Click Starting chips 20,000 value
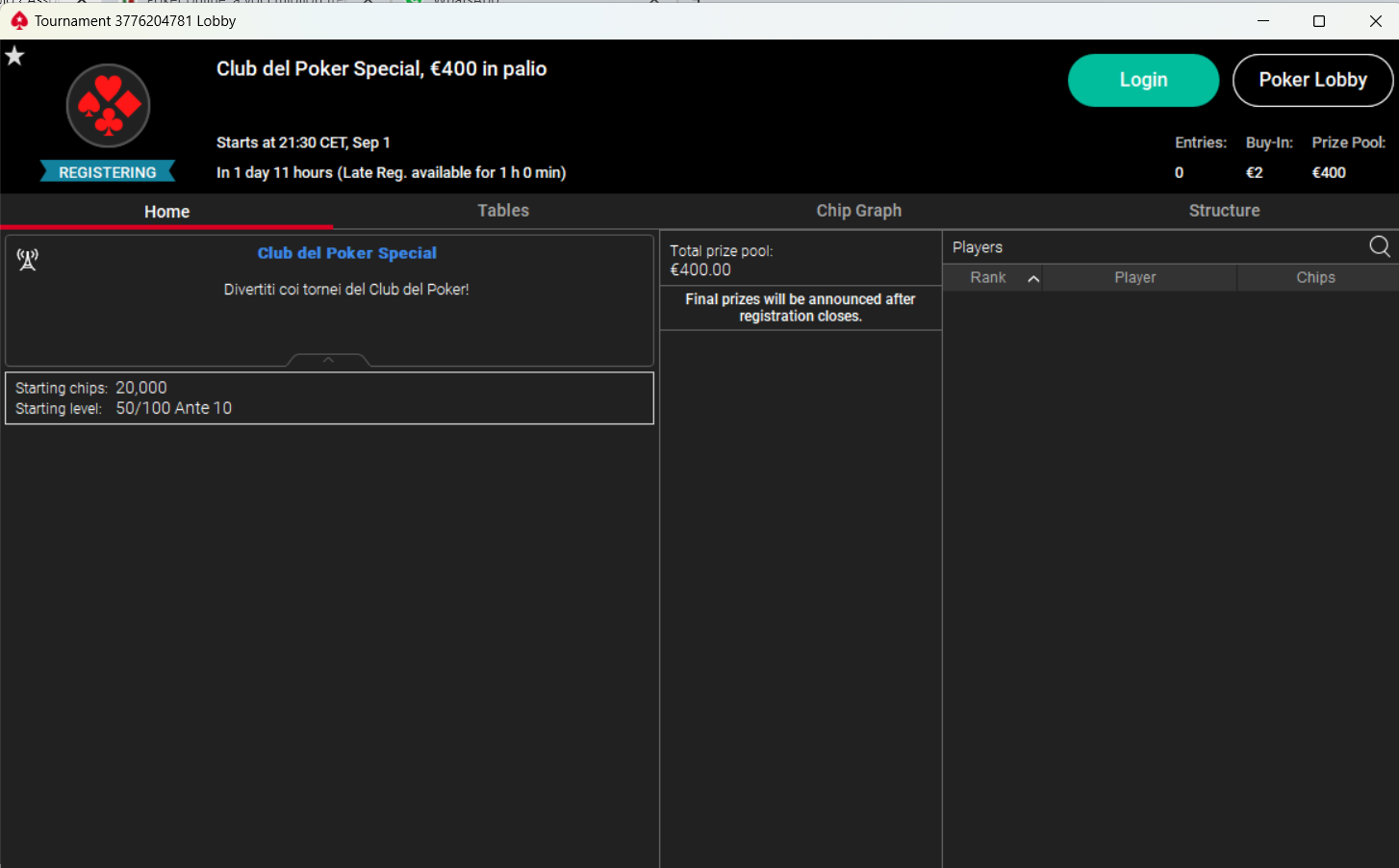The width and height of the screenshot is (1399, 868). (x=141, y=388)
